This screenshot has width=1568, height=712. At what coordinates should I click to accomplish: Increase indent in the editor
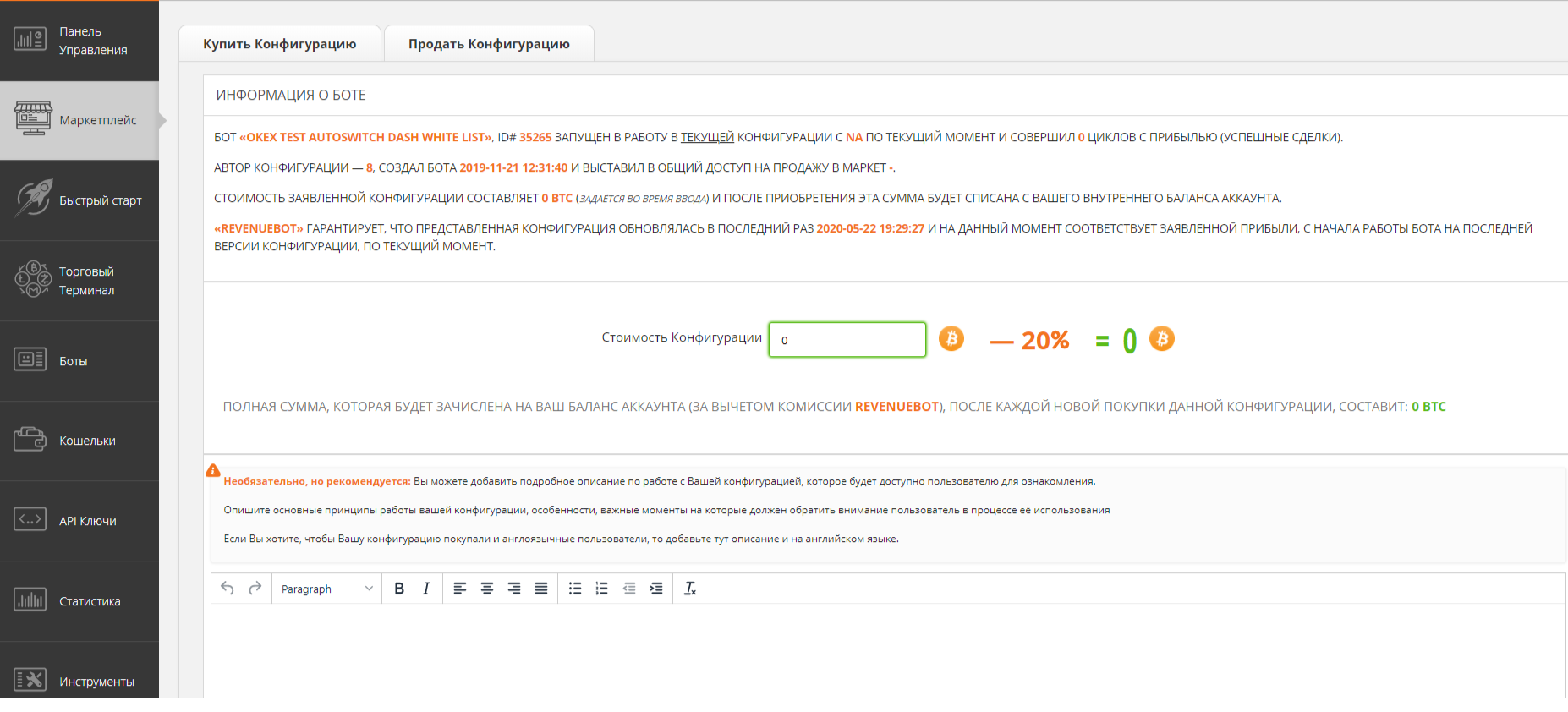[x=656, y=589]
